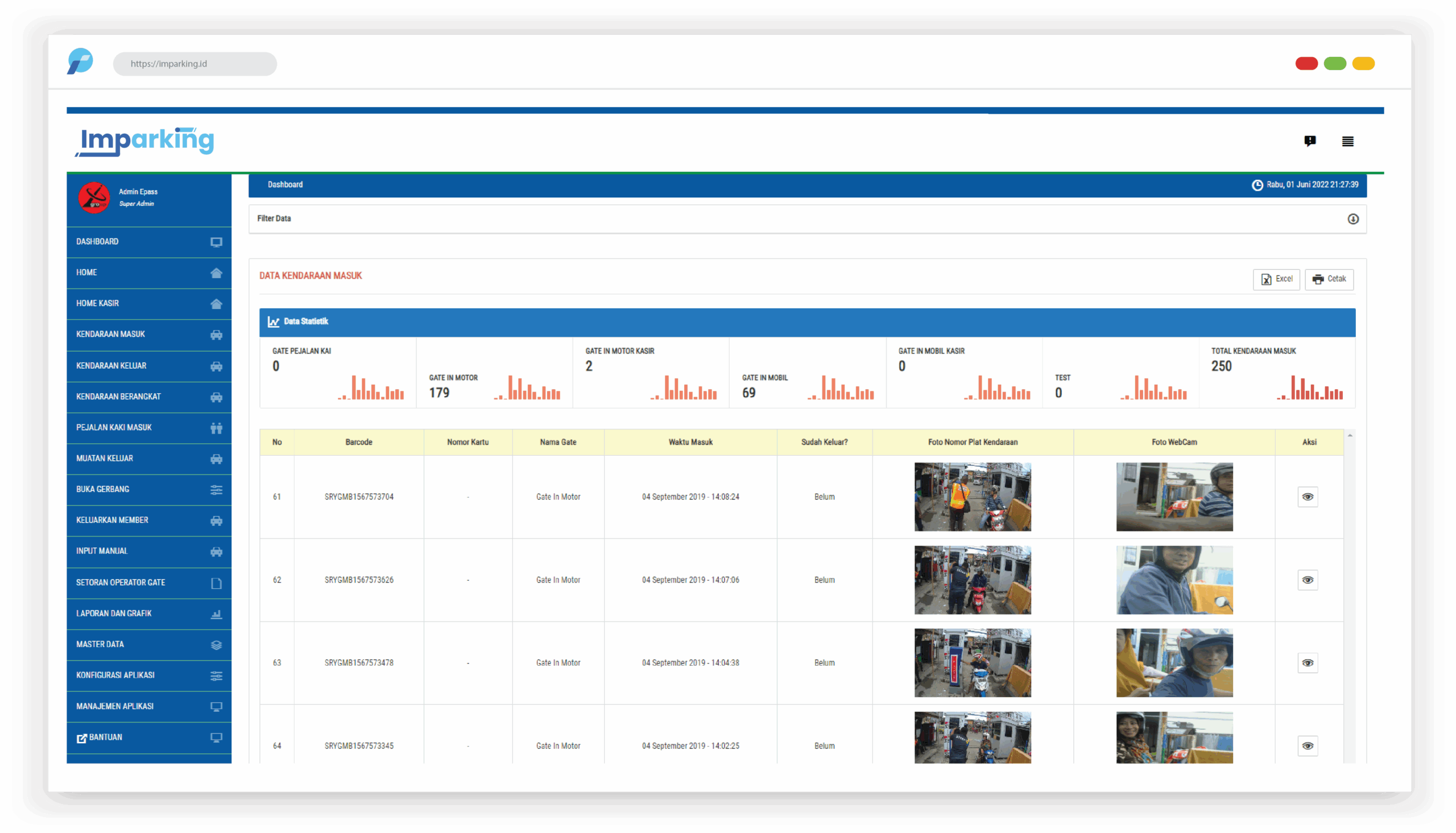This screenshot has width=1456, height=833.
Task: Click the pedestrian icon for Pejalan Kaki Masuk
Action: click(x=216, y=428)
